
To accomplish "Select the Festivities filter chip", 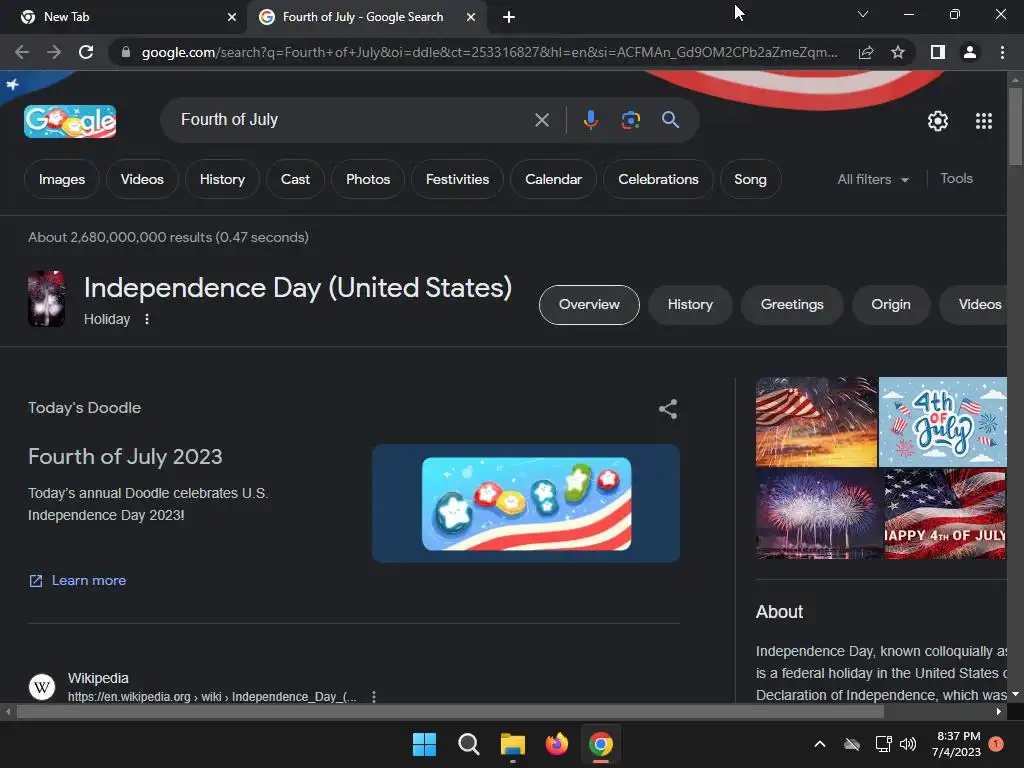I will coord(457,179).
